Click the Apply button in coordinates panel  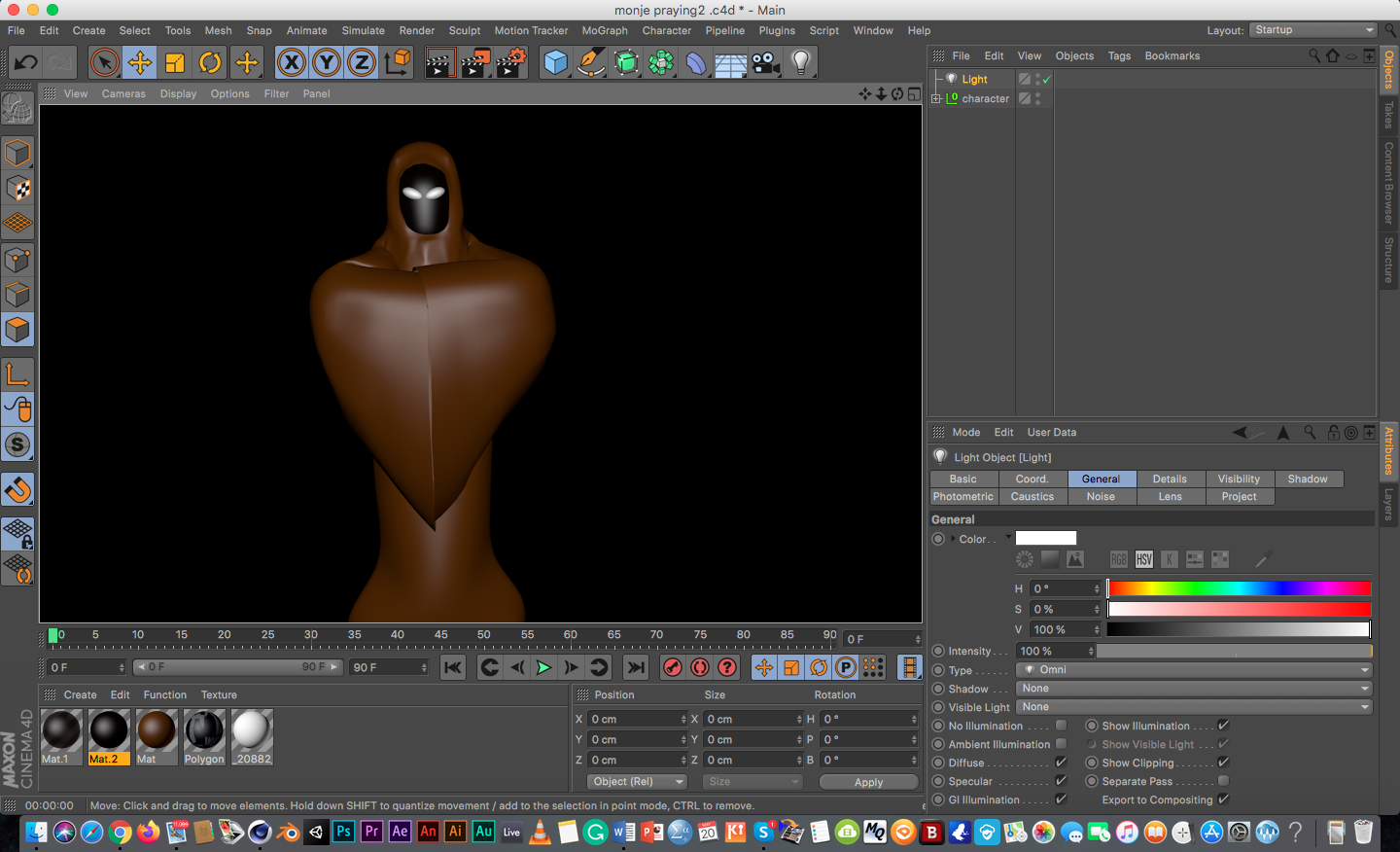coord(868,782)
